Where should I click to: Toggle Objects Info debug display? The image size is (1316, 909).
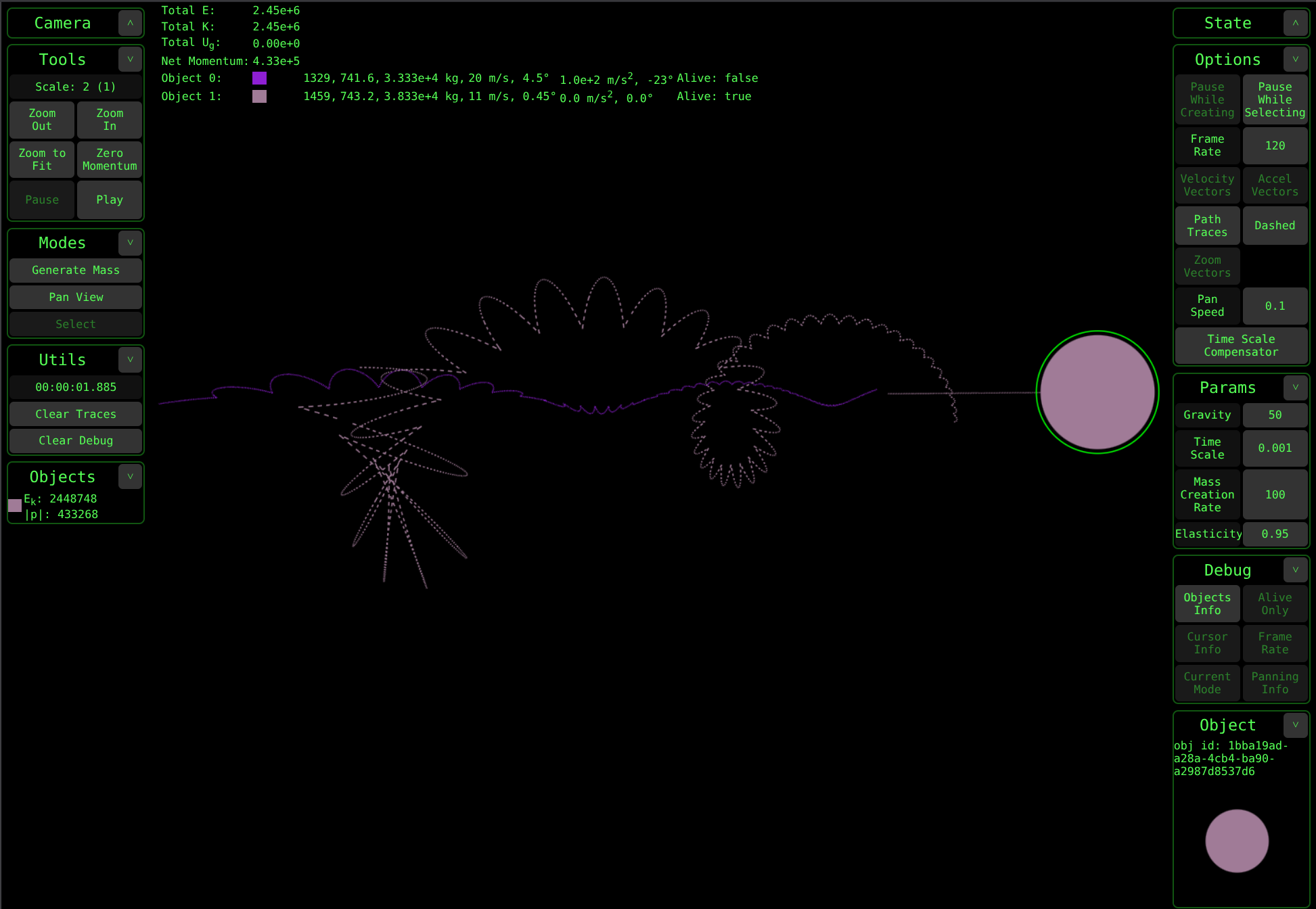tap(1208, 604)
